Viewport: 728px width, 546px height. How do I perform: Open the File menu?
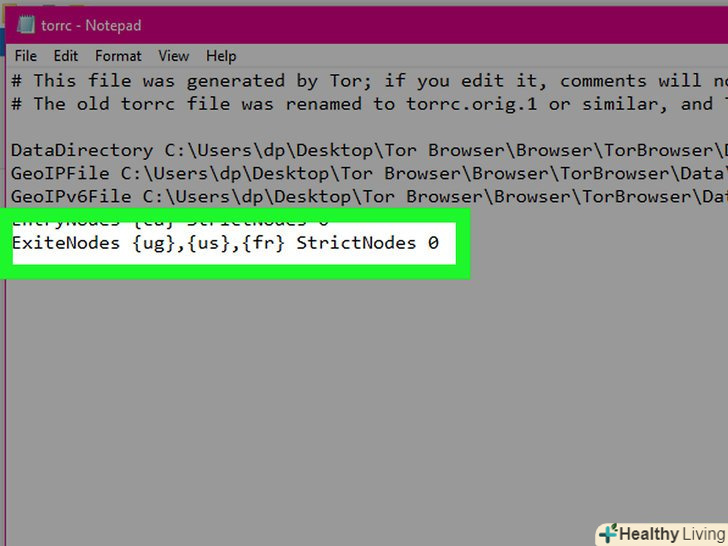[x=26, y=56]
